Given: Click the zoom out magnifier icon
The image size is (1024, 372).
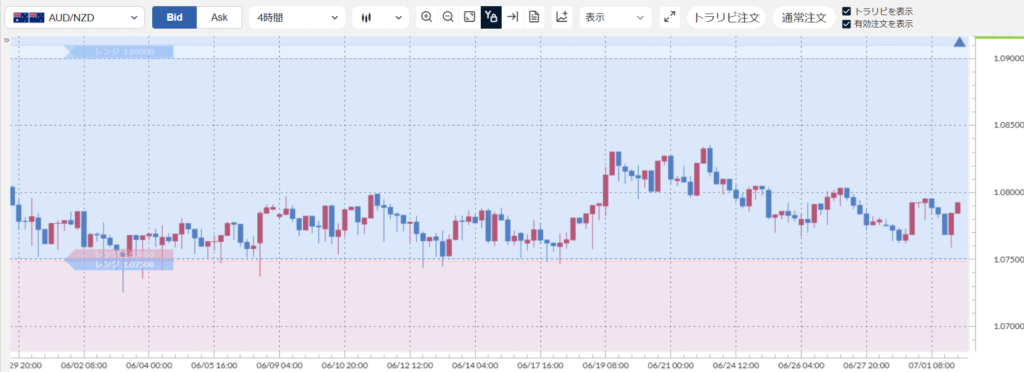Looking at the screenshot, I should tap(448, 18).
